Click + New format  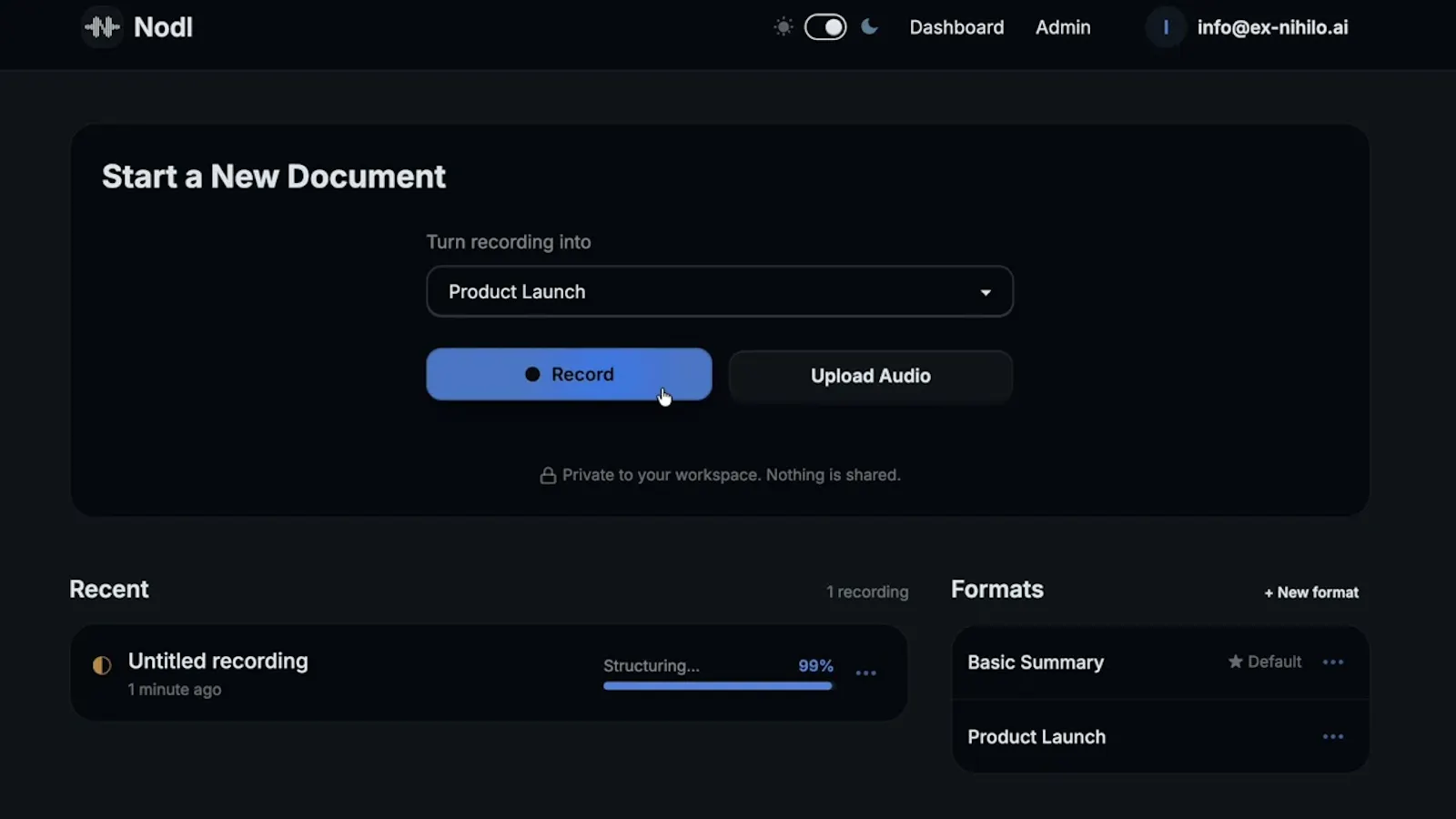(1311, 592)
